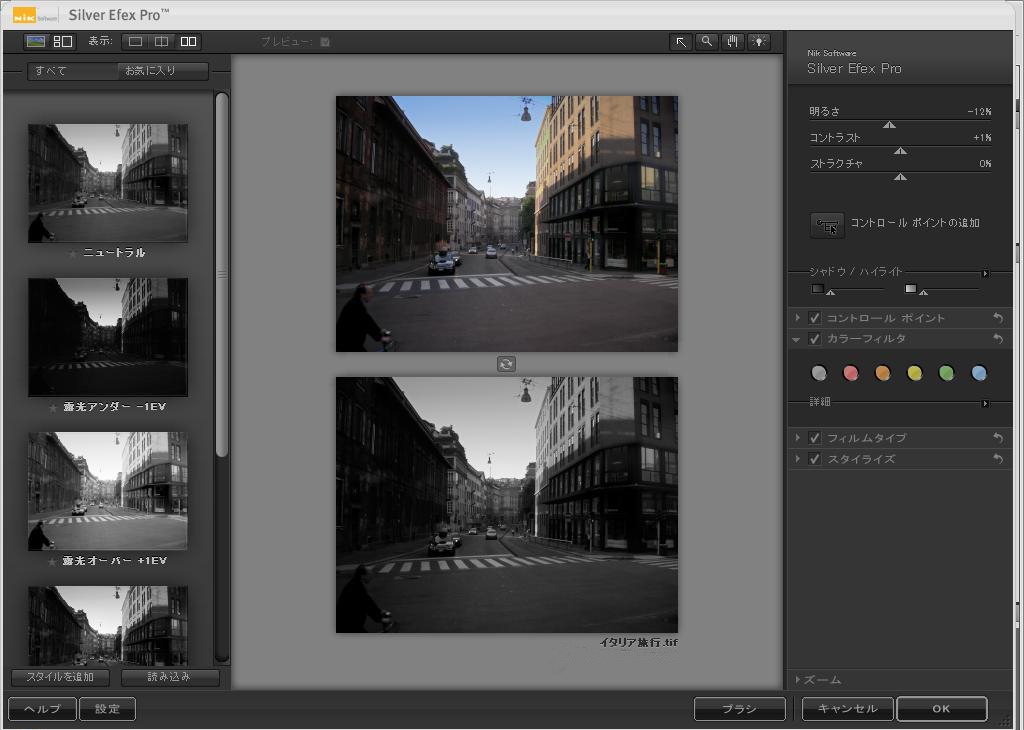Viewport: 1024px width, 730px height.
Task: Select the arrow pointer tool
Action: pos(681,42)
